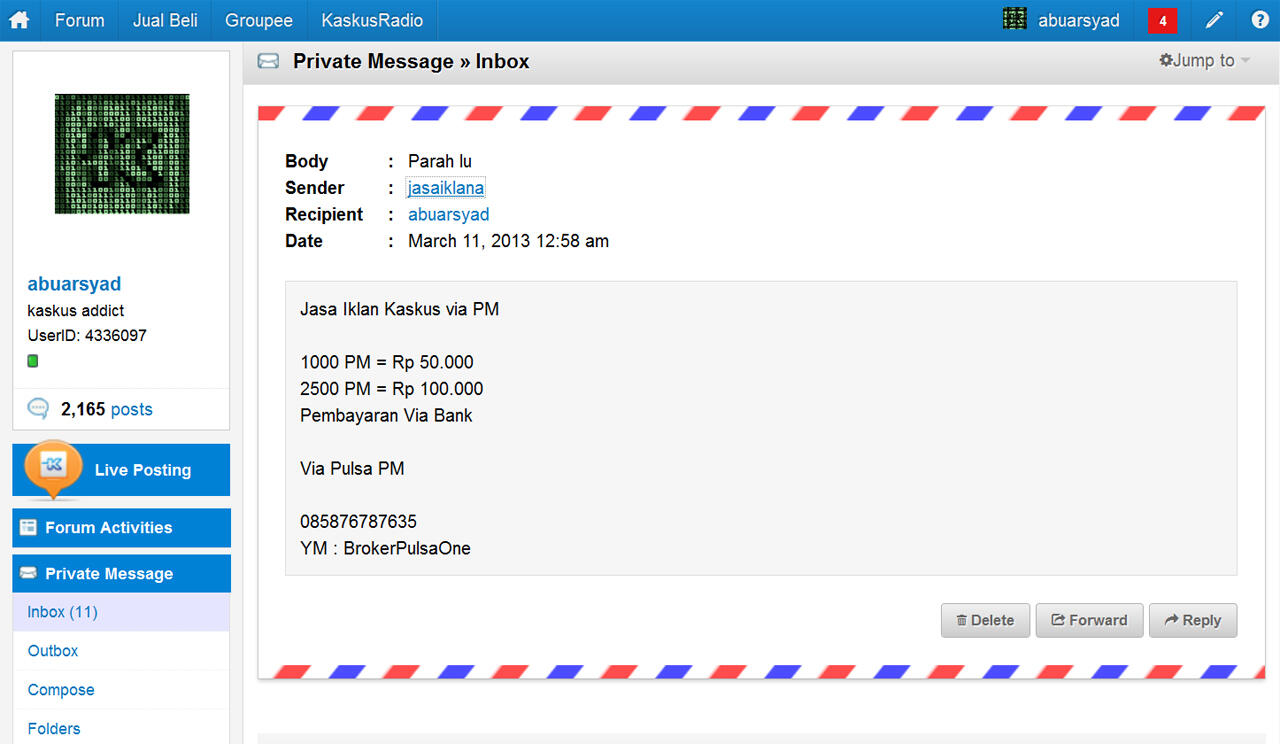Click the text YM : BrokerPulsaOne
The height and width of the screenshot is (744, 1280).
385,548
